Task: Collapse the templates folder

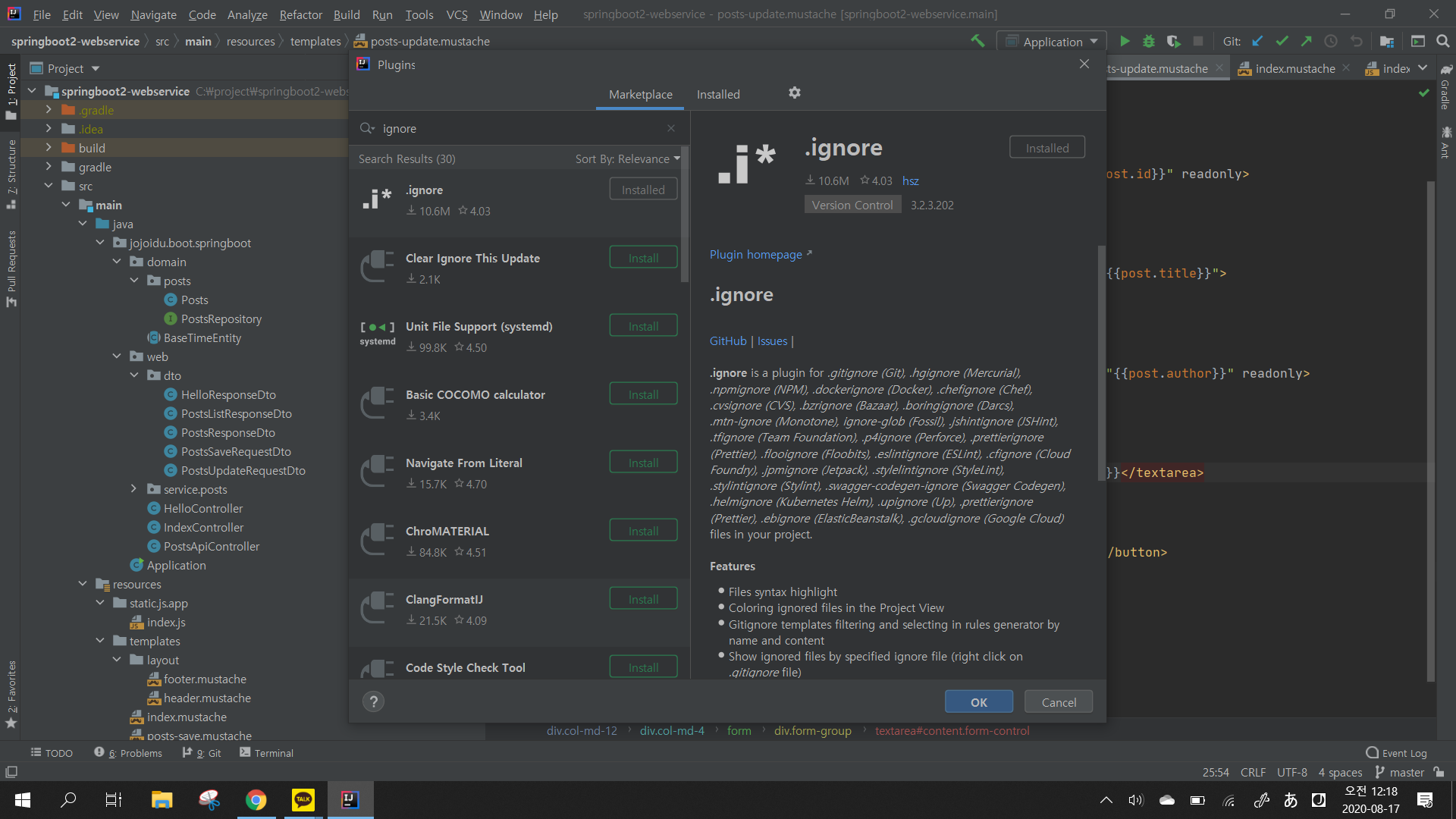Action: point(100,641)
